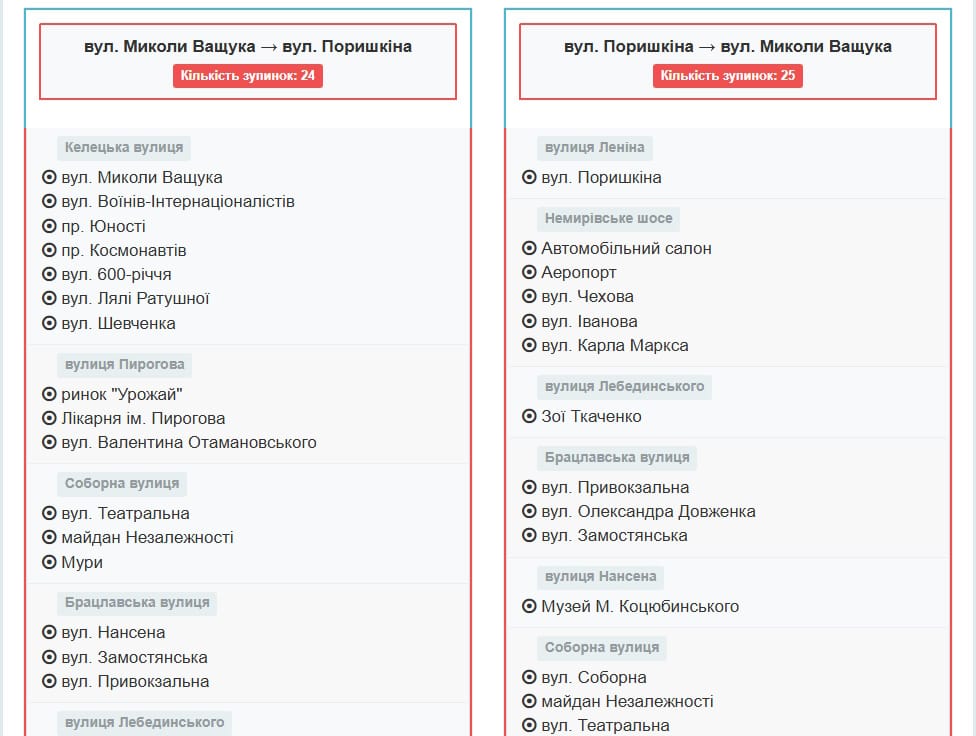This screenshot has width=976, height=736.
Task: Click the stop icon beside Автомобільний салон
Action: tap(529, 248)
